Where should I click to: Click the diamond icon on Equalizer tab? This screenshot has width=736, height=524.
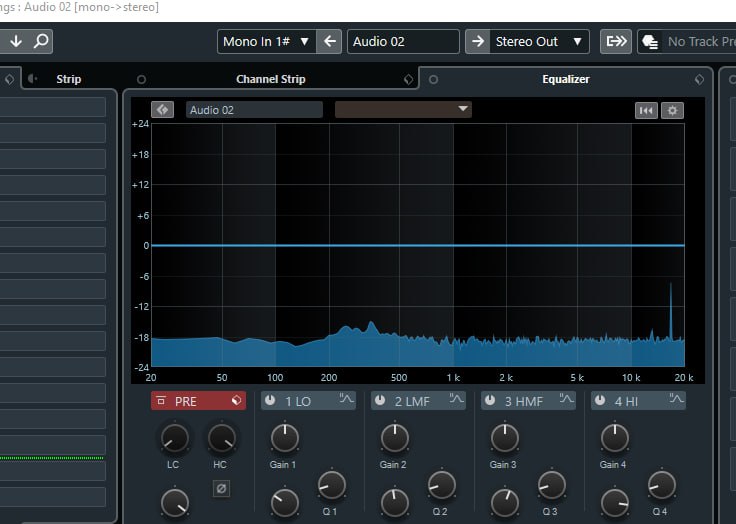pyautogui.click(x=699, y=79)
